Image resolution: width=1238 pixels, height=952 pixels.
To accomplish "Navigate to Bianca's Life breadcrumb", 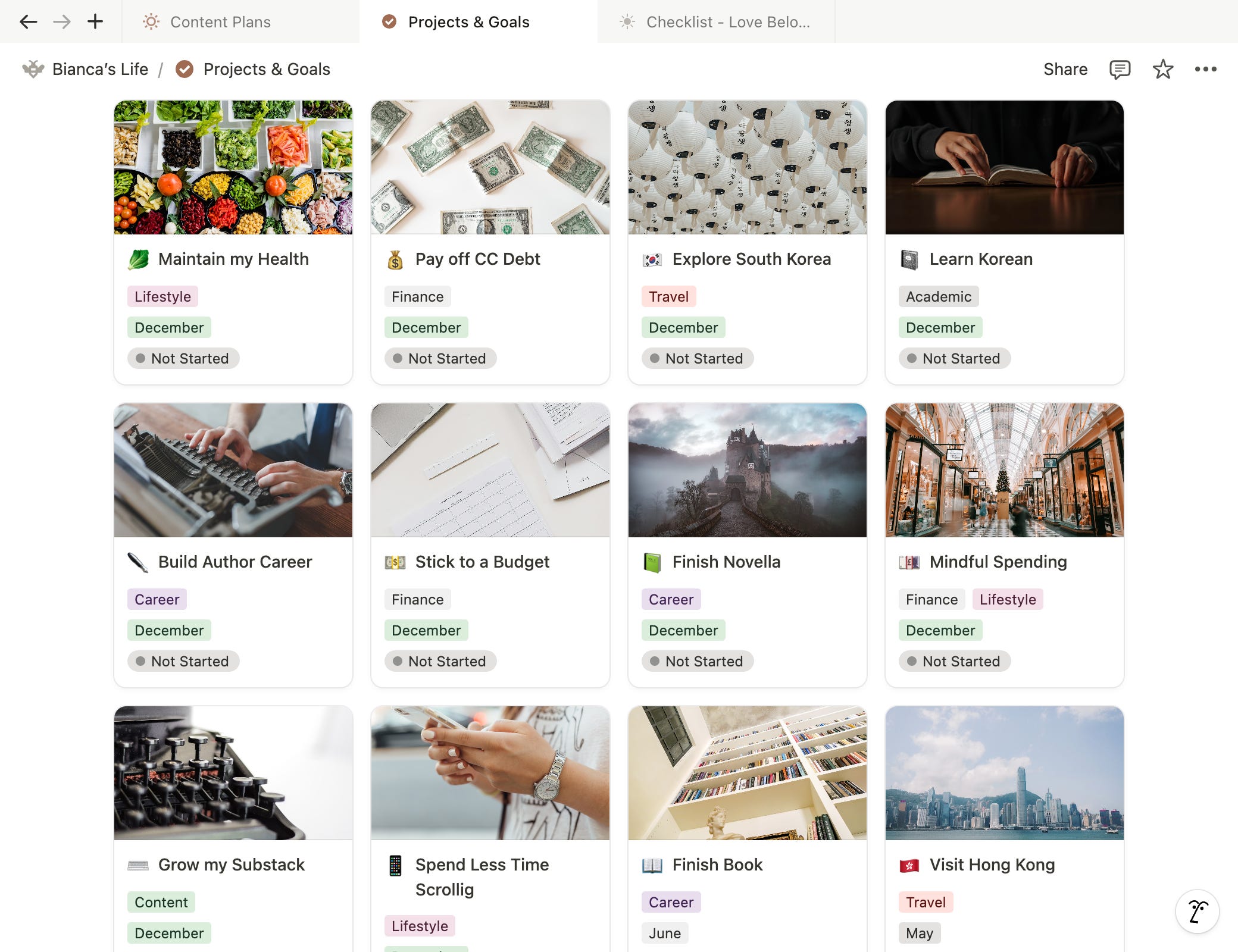I will (x=100, y=70).
